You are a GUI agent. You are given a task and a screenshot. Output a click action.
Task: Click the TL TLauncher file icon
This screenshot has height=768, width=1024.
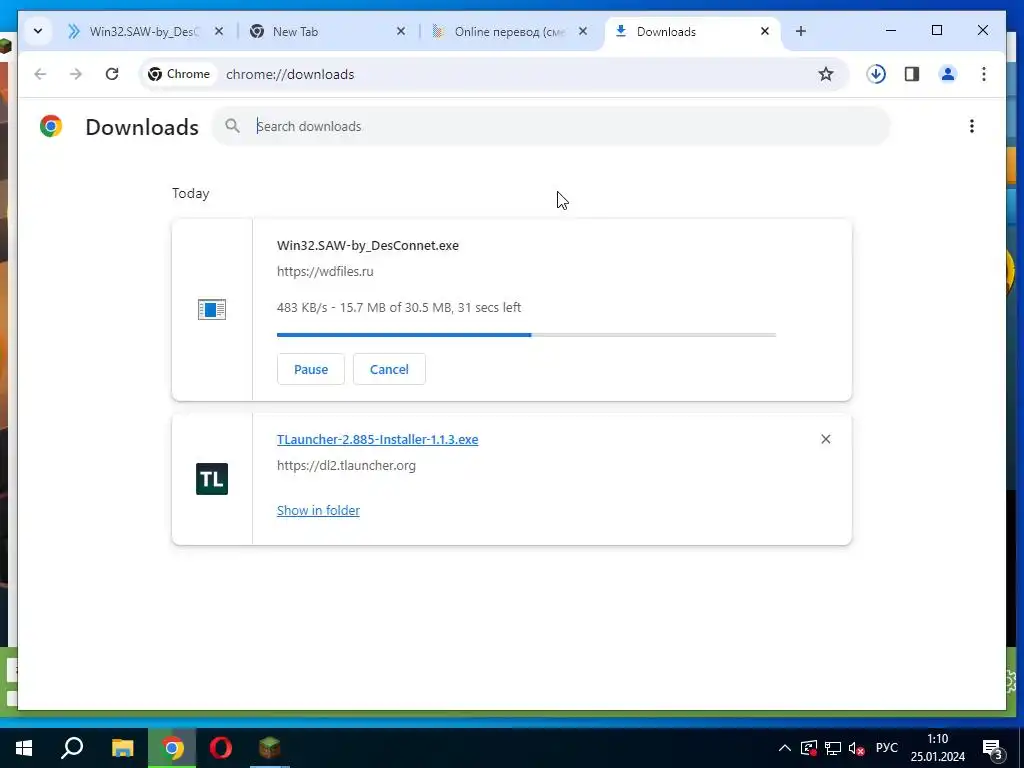(212, 479)
